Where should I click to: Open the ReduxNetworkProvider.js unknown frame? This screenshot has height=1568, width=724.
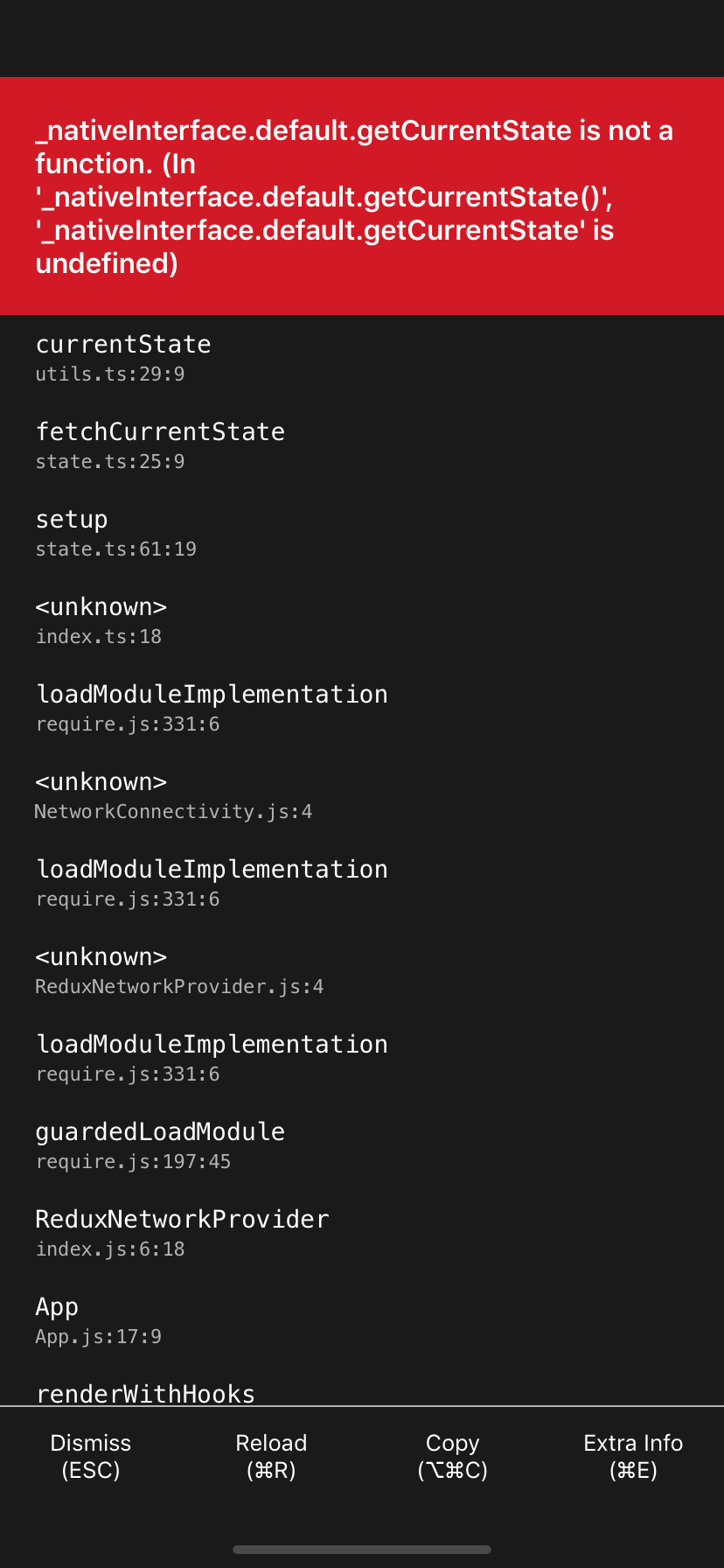point(101,957)
